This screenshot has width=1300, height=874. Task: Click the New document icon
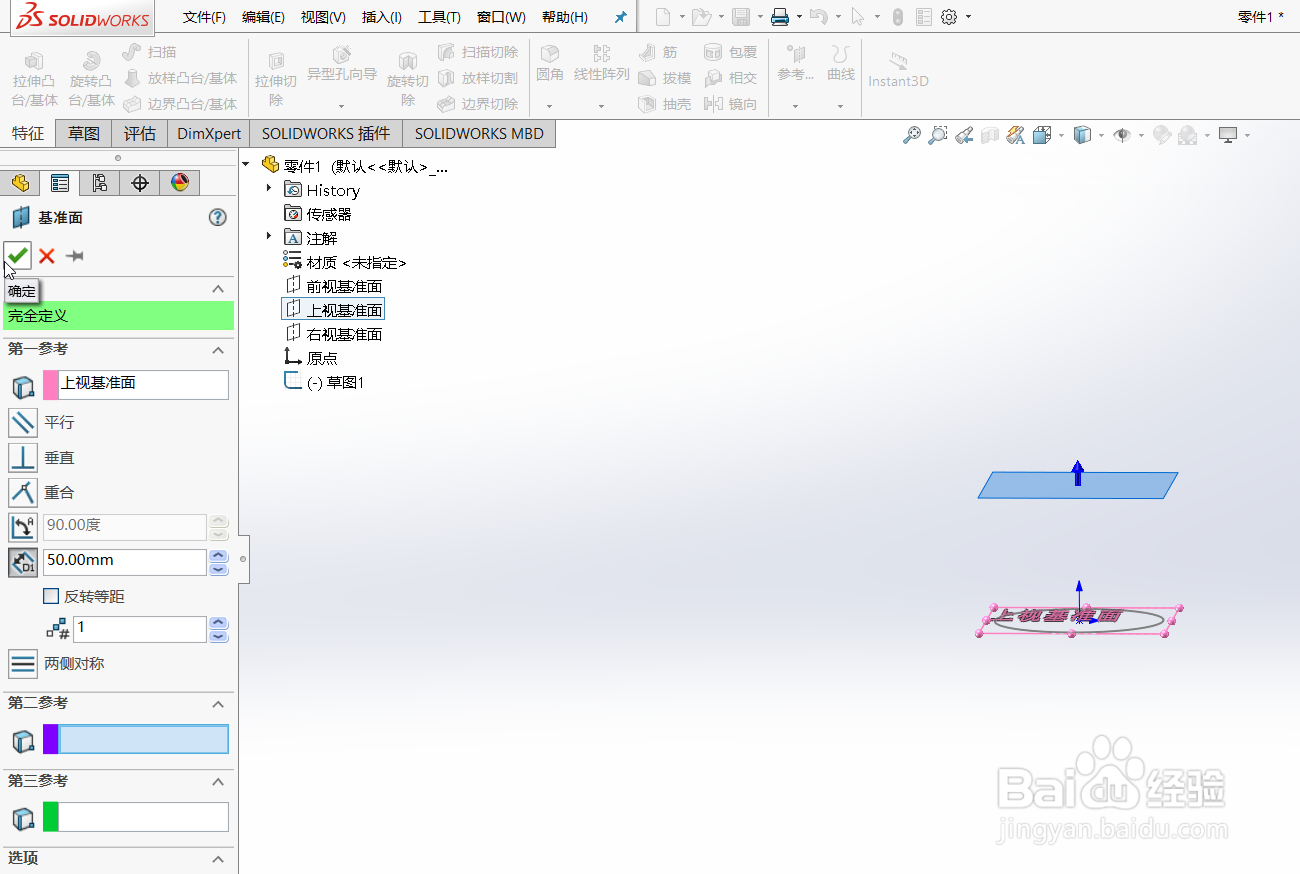(x=664, y=17)
